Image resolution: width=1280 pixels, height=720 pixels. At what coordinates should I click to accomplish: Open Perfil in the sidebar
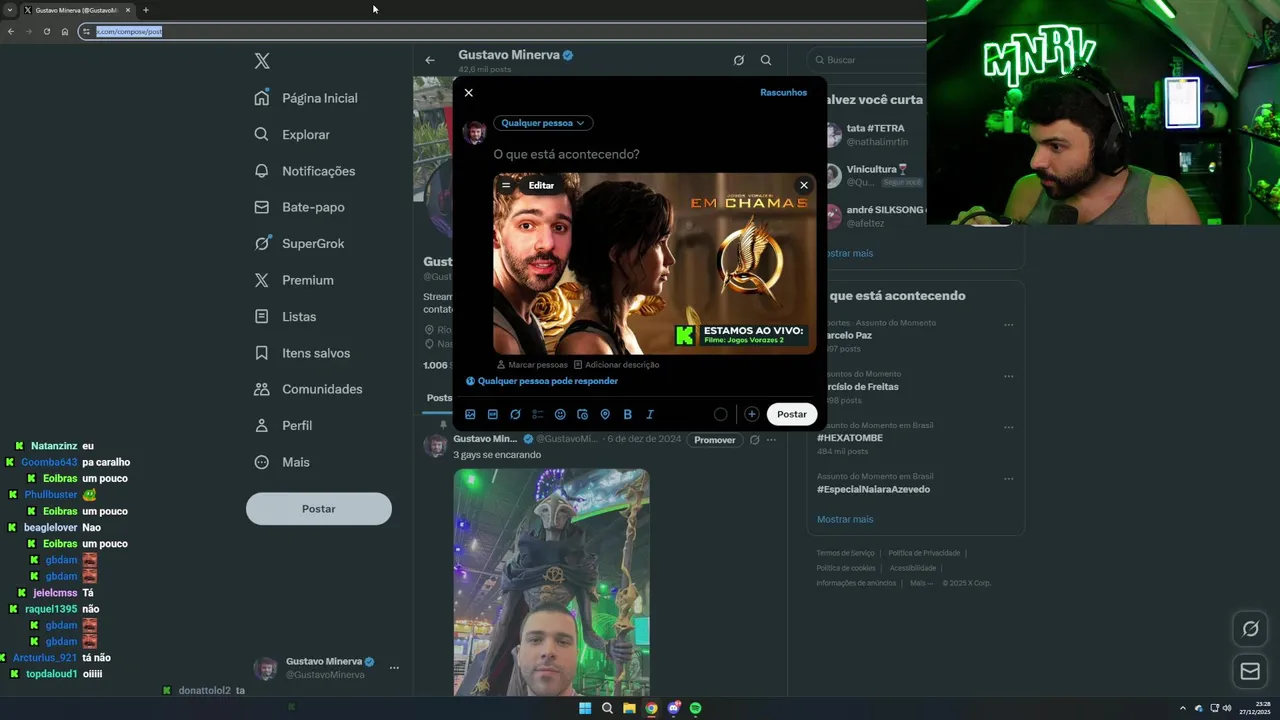click(x=283, y=425)
